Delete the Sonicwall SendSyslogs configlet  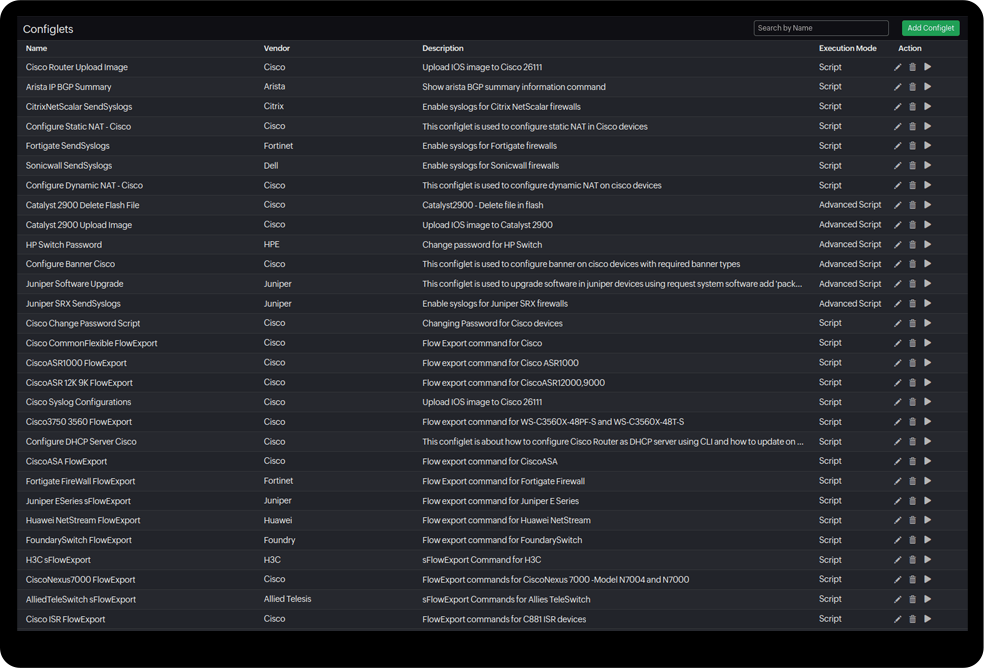click(912, 166)
